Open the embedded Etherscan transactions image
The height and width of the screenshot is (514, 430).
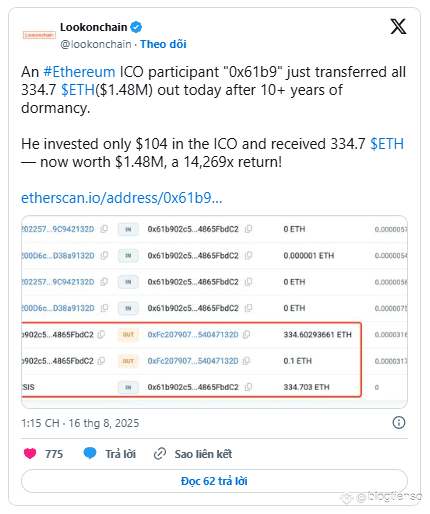click(x=214, y=312)
